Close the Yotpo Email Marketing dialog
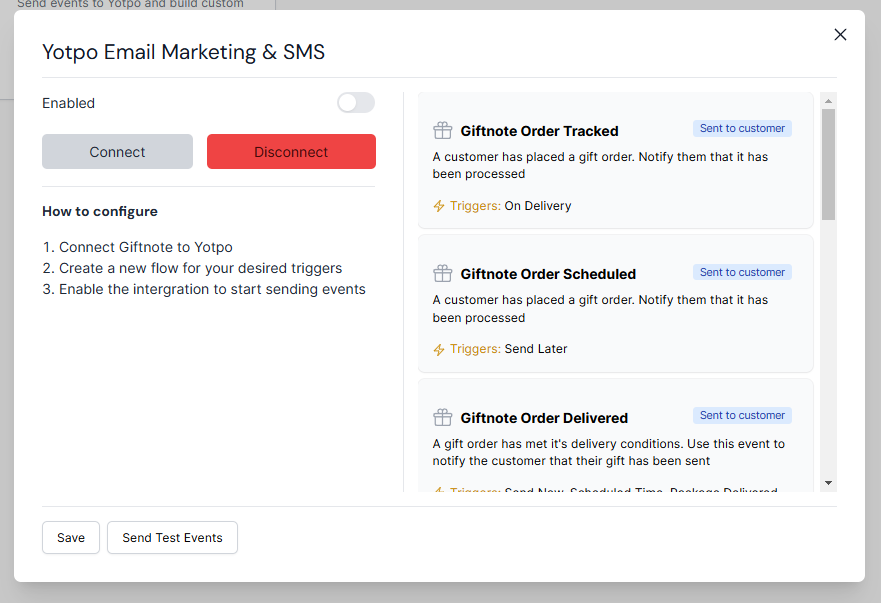The width and height of the screenshot is (881, 603). pyautogui.click(x=840, y=35)
